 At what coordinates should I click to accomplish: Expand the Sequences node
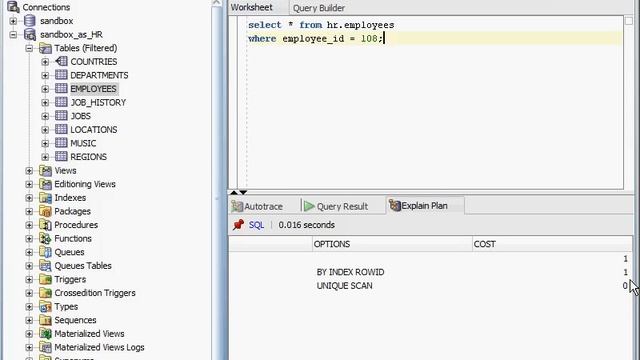29,320
